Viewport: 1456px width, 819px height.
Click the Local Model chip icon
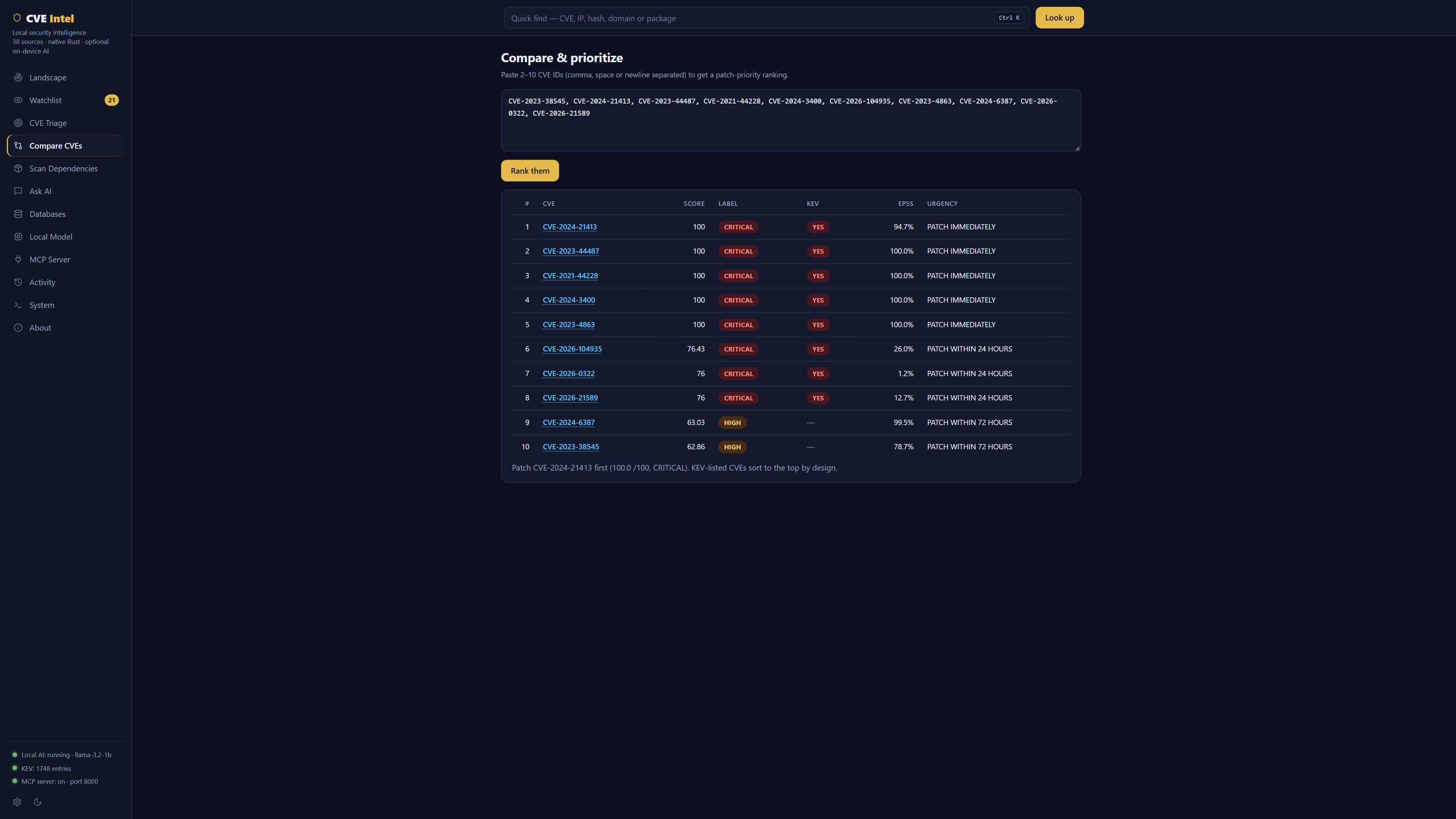click(x=18, y=237)
